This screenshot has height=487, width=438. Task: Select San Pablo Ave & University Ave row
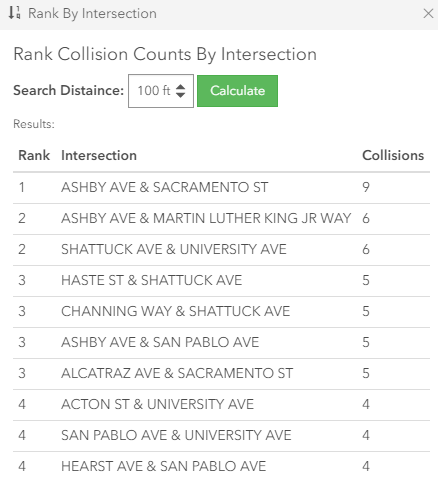[221, 436]
